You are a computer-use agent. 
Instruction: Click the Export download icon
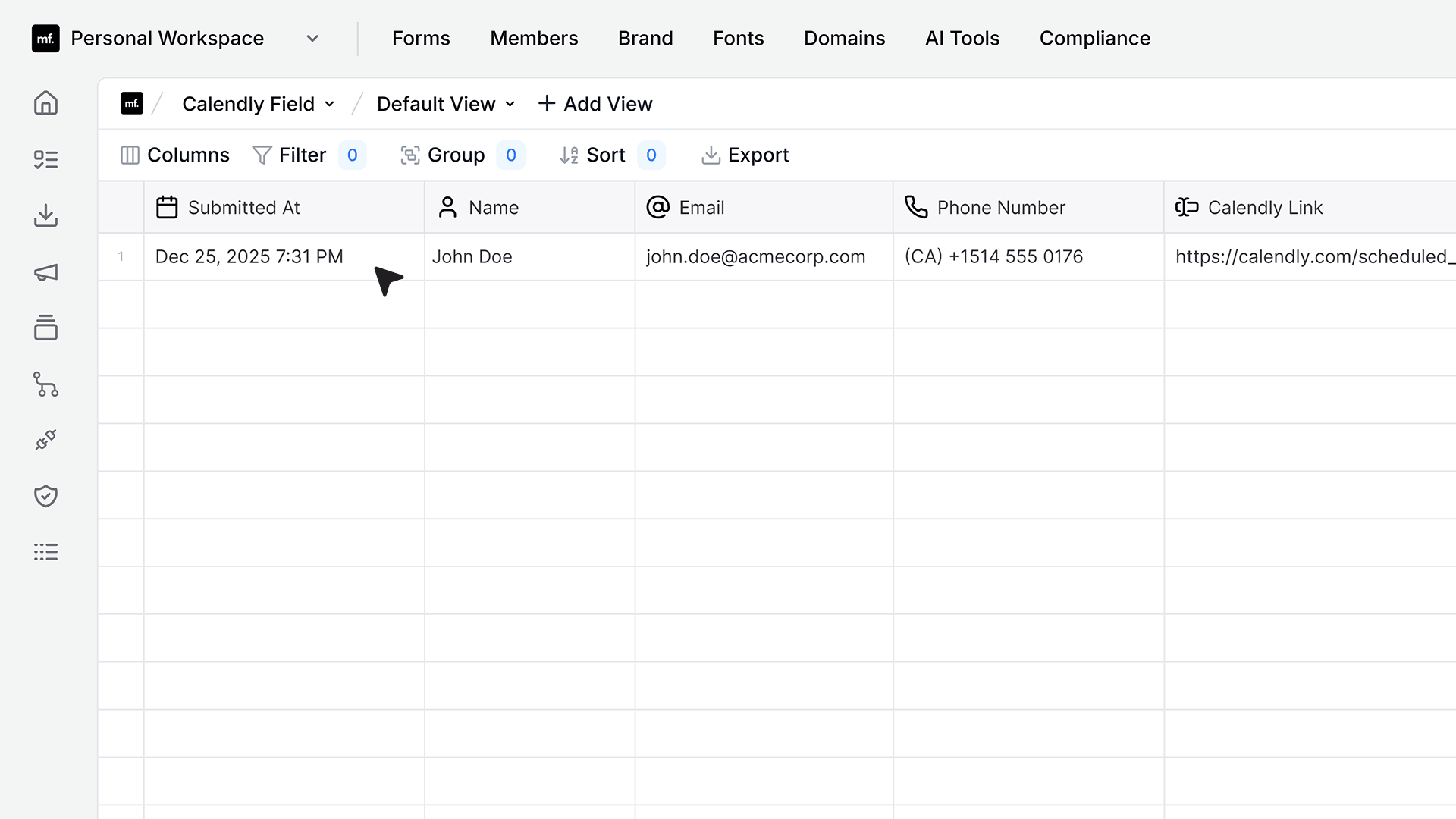711,155
